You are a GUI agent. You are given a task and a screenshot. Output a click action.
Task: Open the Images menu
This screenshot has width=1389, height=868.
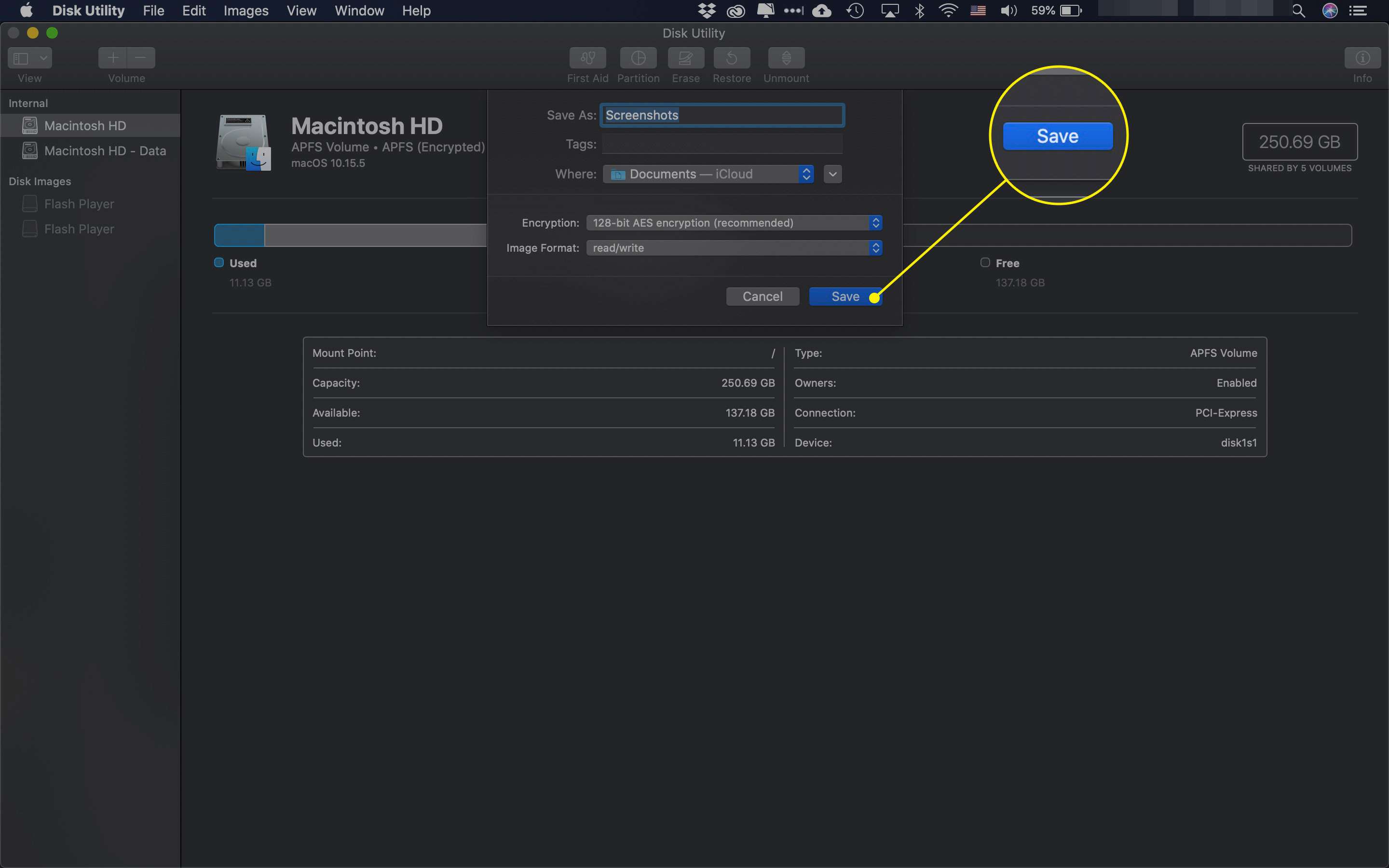click(x=245, y=10)
